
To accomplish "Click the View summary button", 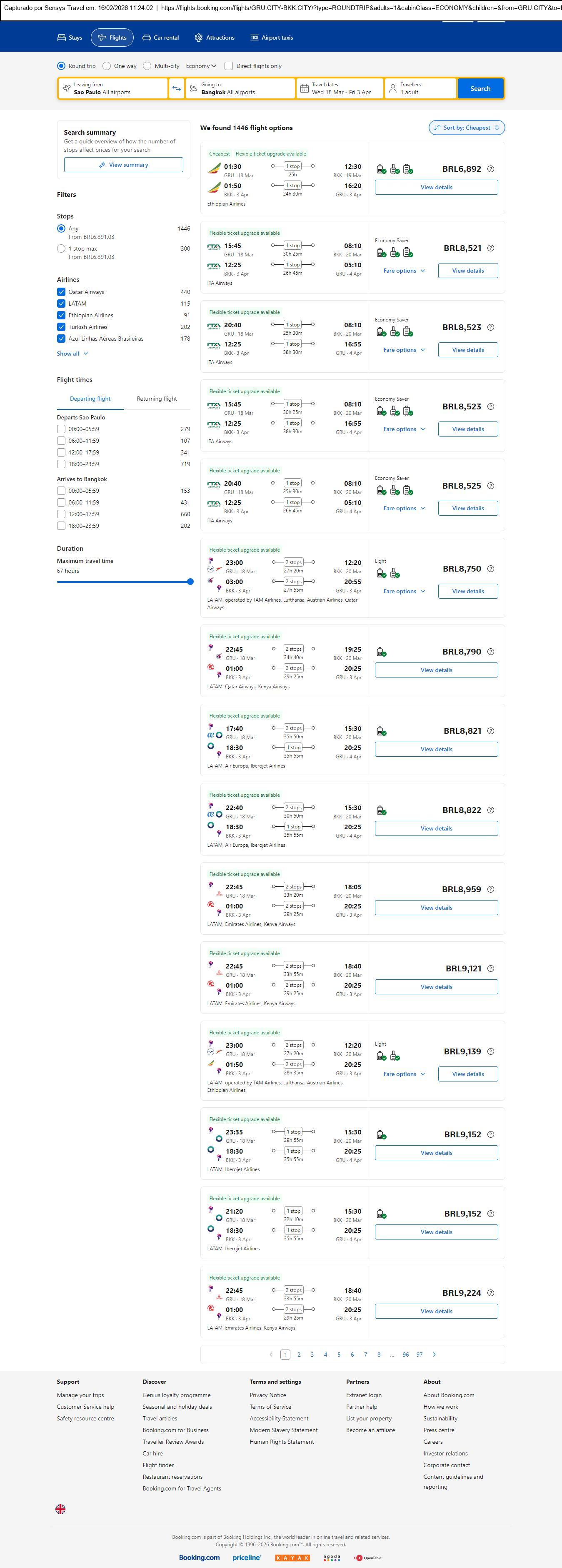I will point(123,165).
